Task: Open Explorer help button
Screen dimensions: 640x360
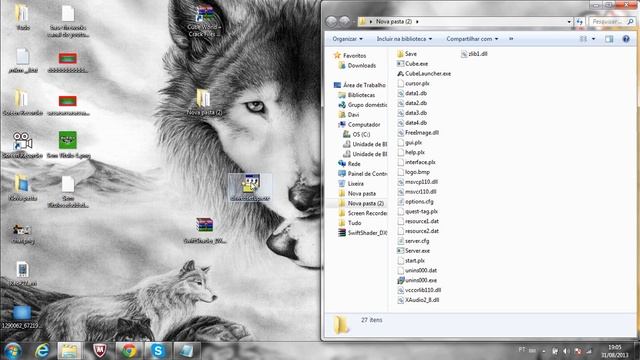Action: [626, 39]
